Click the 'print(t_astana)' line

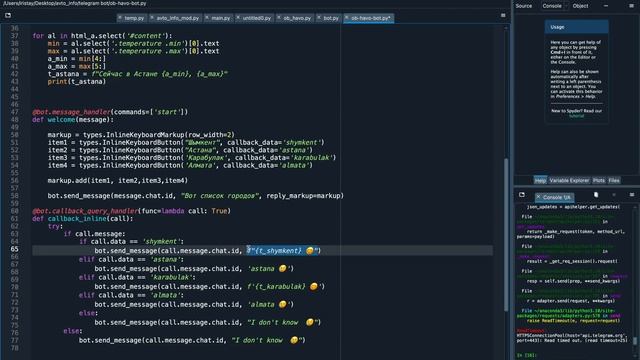pyautogui.click(x=77, y=82)
